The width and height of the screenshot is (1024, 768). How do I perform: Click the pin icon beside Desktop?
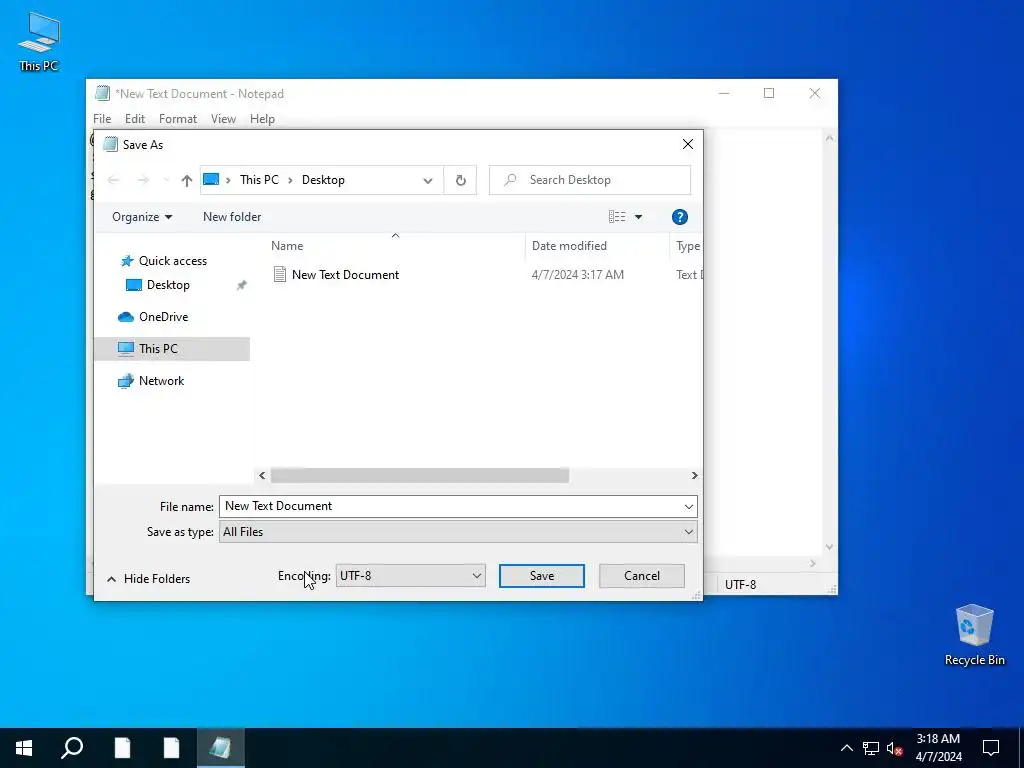click(242, 285)
